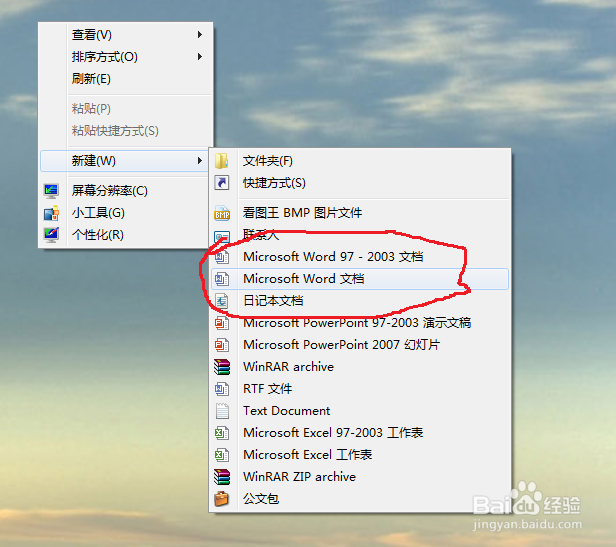Click the monitor icon beside 屏幕分辨率(C)
Image resolution: width=616 pixels, height=547 pixels.
51,191
